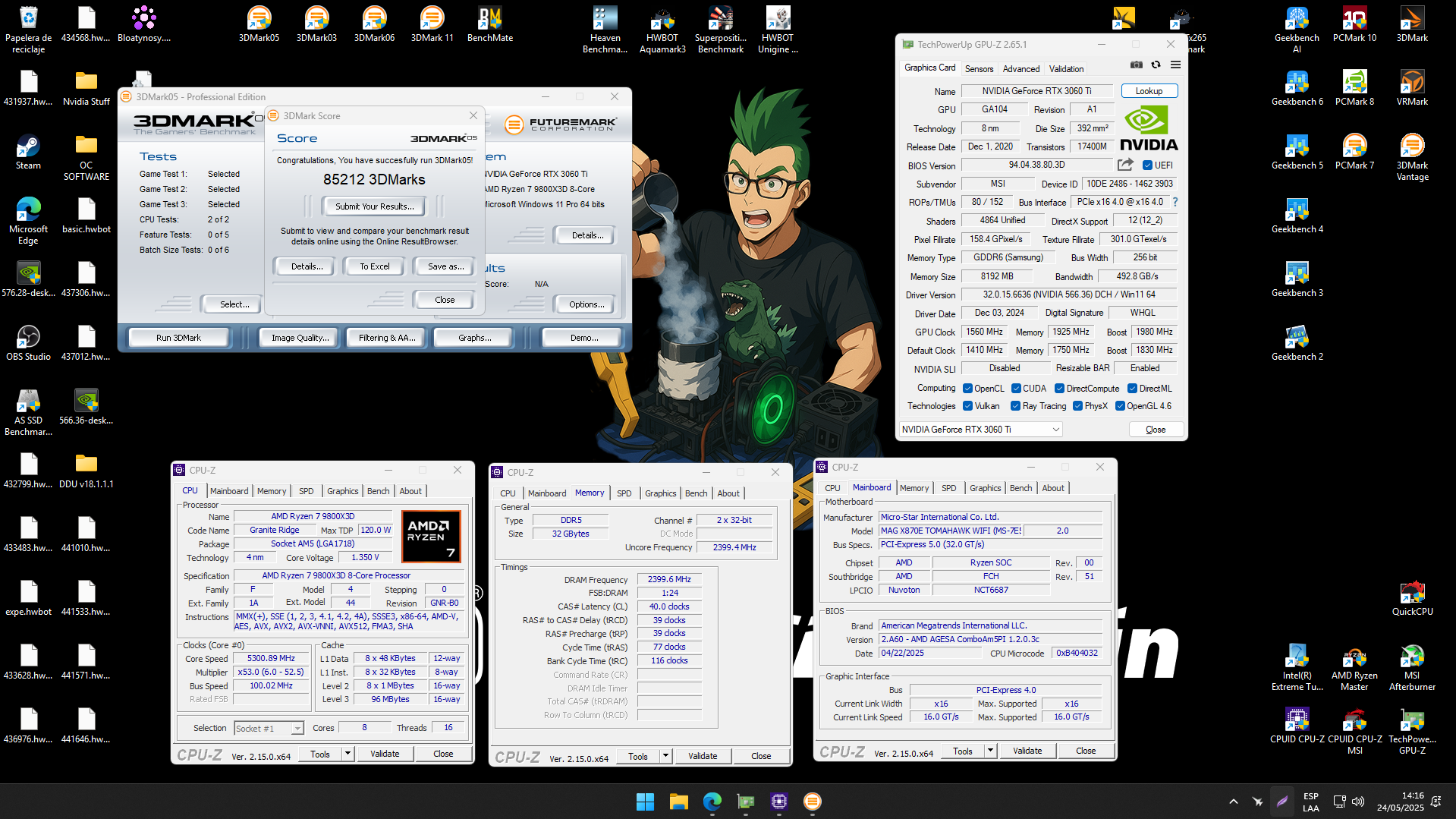The height and width of the screenshot is (819, 1456).
Task: Toggle the PhysX checkbox
Action: [1077, 406]
